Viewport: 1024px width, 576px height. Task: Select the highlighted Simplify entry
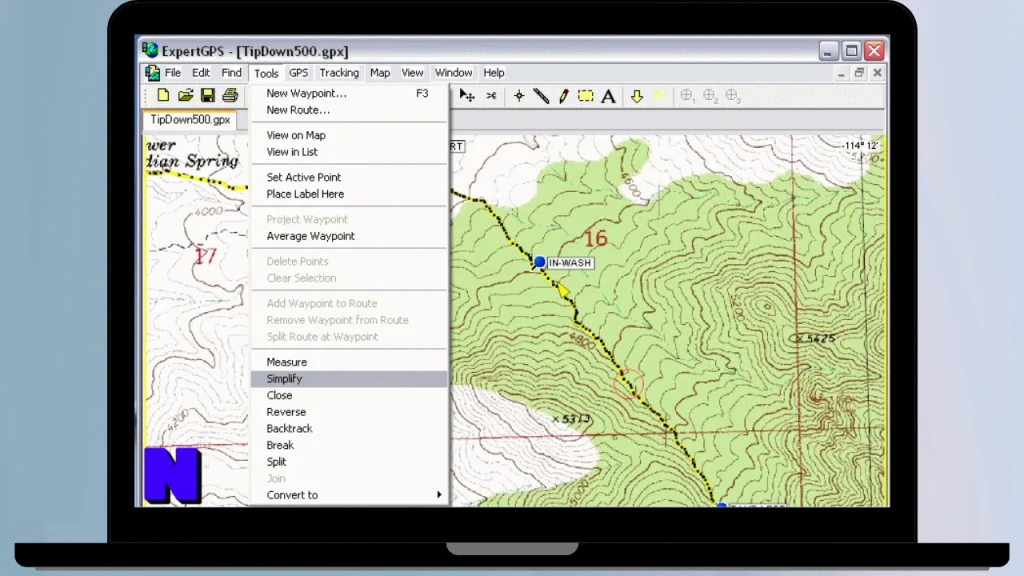pos(349,379)
